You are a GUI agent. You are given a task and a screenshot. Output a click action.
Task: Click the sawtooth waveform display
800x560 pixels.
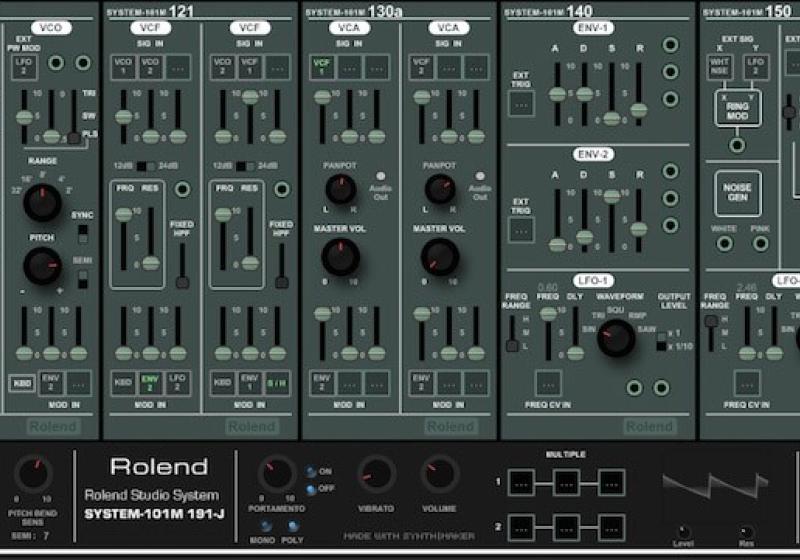pyautogui.click(x=714, y=485)
